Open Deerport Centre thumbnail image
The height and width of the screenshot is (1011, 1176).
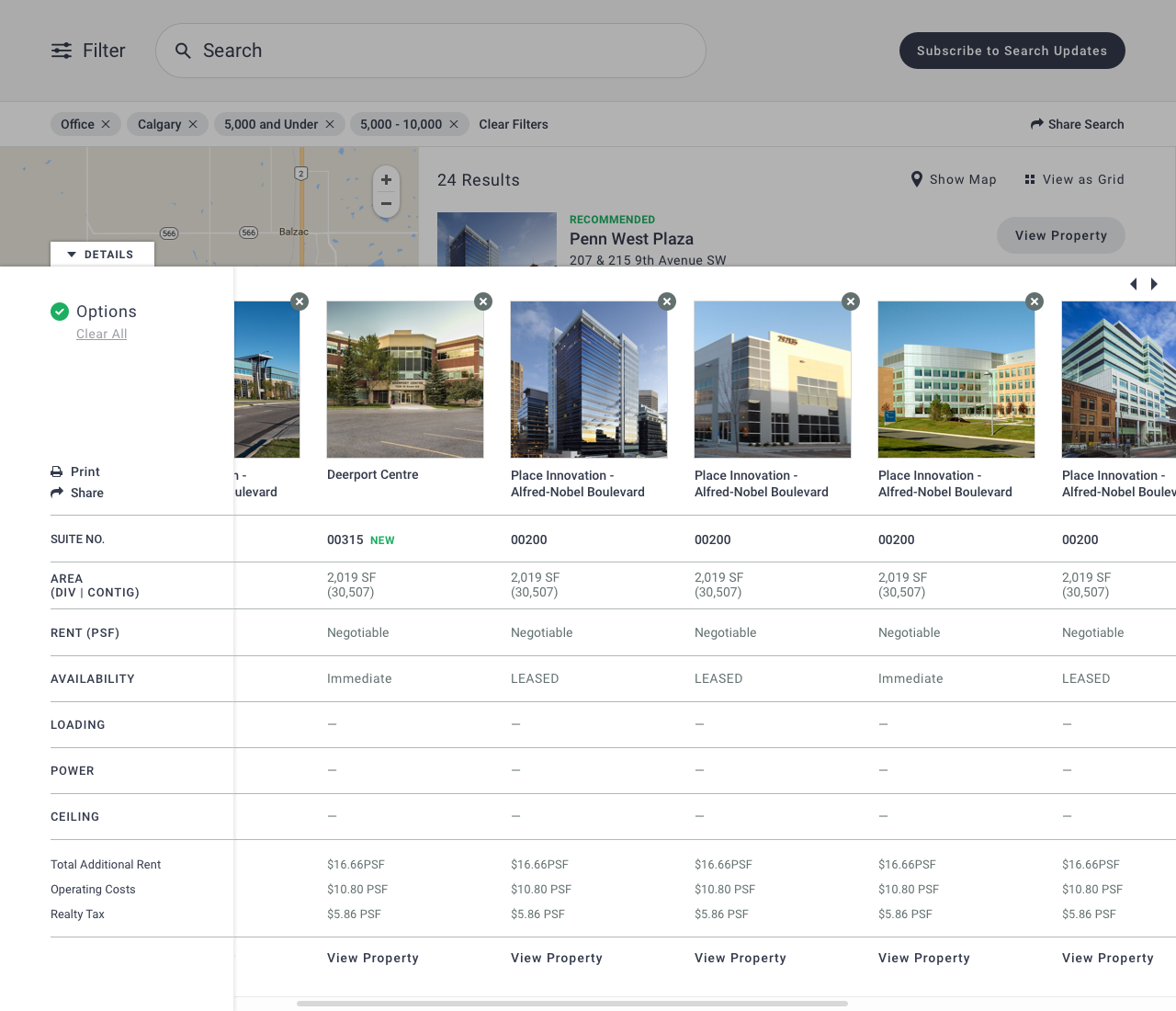pos(405,380)
